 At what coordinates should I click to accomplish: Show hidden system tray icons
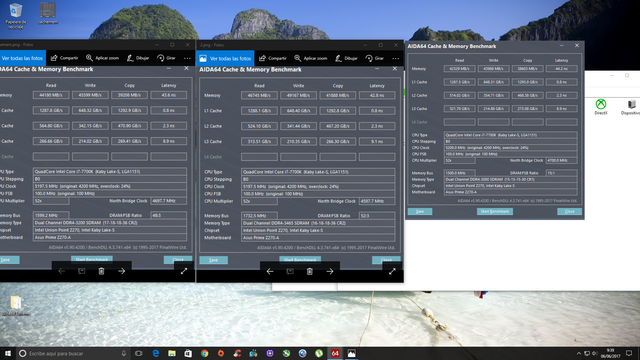pyautogui.click(x=578, y=353)
